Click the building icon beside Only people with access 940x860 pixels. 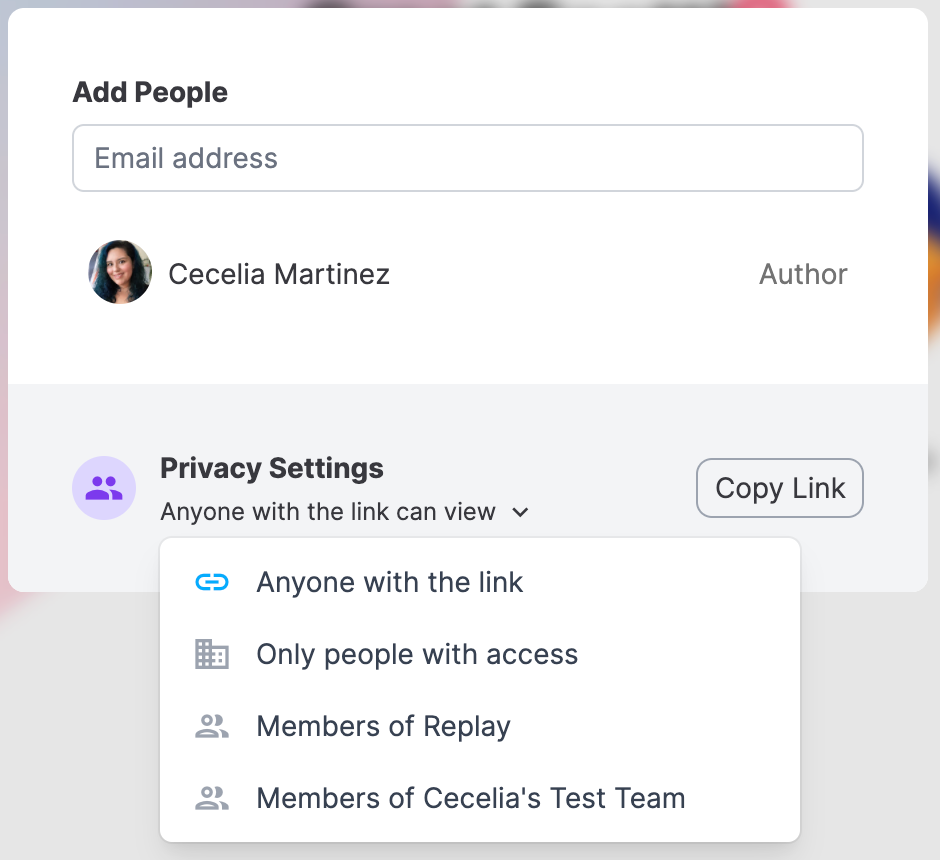tap(212, 654)
